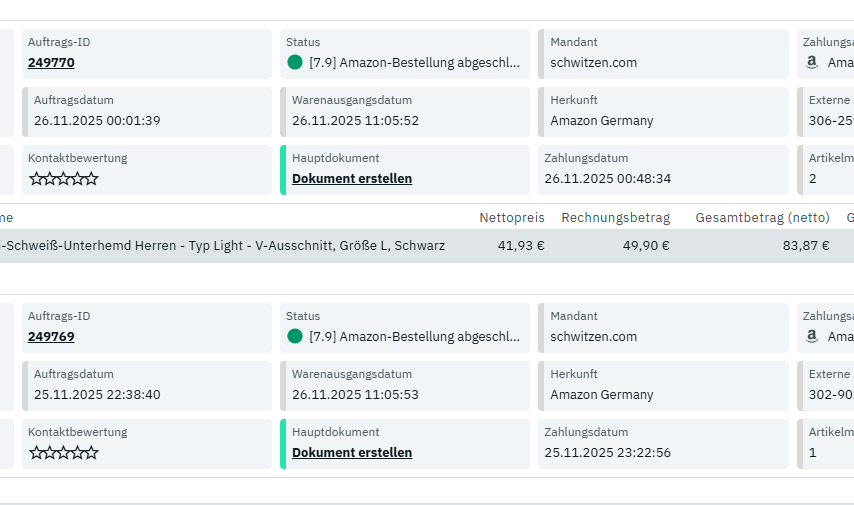The width and height of the screenshot is (854, 505).
Task: Select the fifth star for order 249770's Kontaktbewertung
Action: point(92,179)
